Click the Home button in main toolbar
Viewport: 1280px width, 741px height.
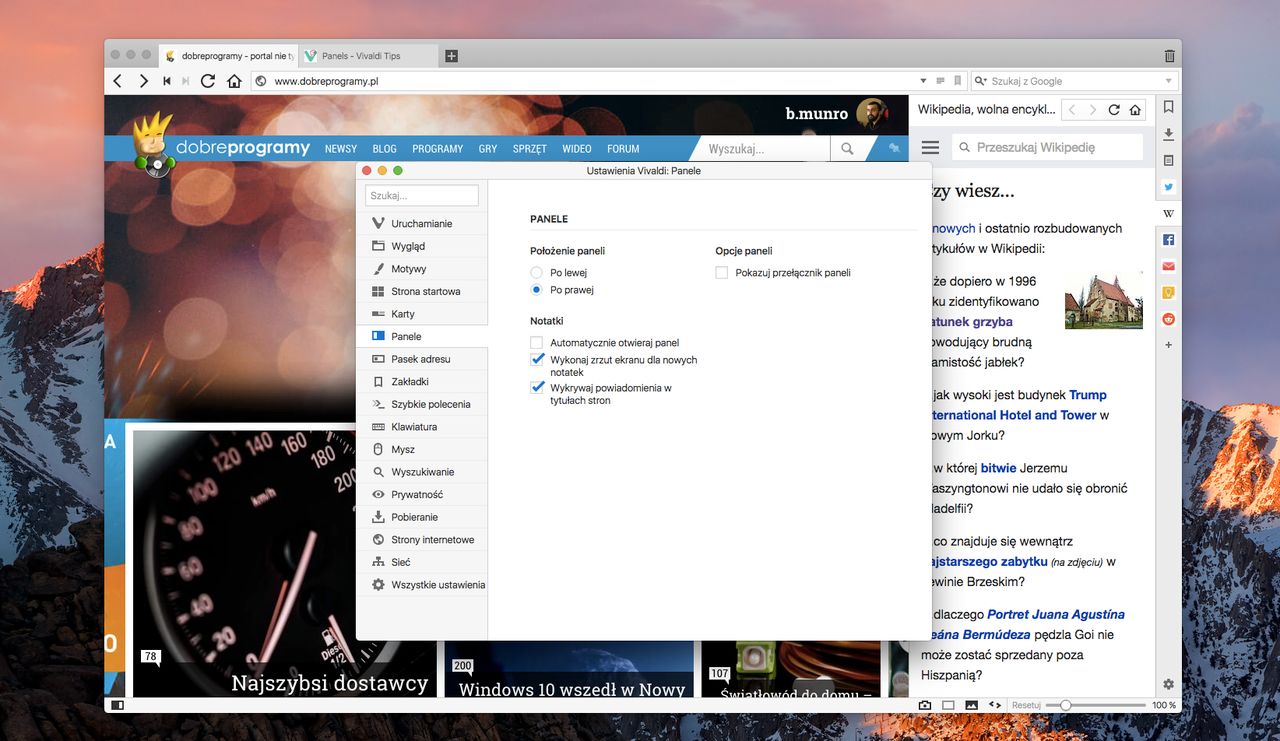coord(234,81)
